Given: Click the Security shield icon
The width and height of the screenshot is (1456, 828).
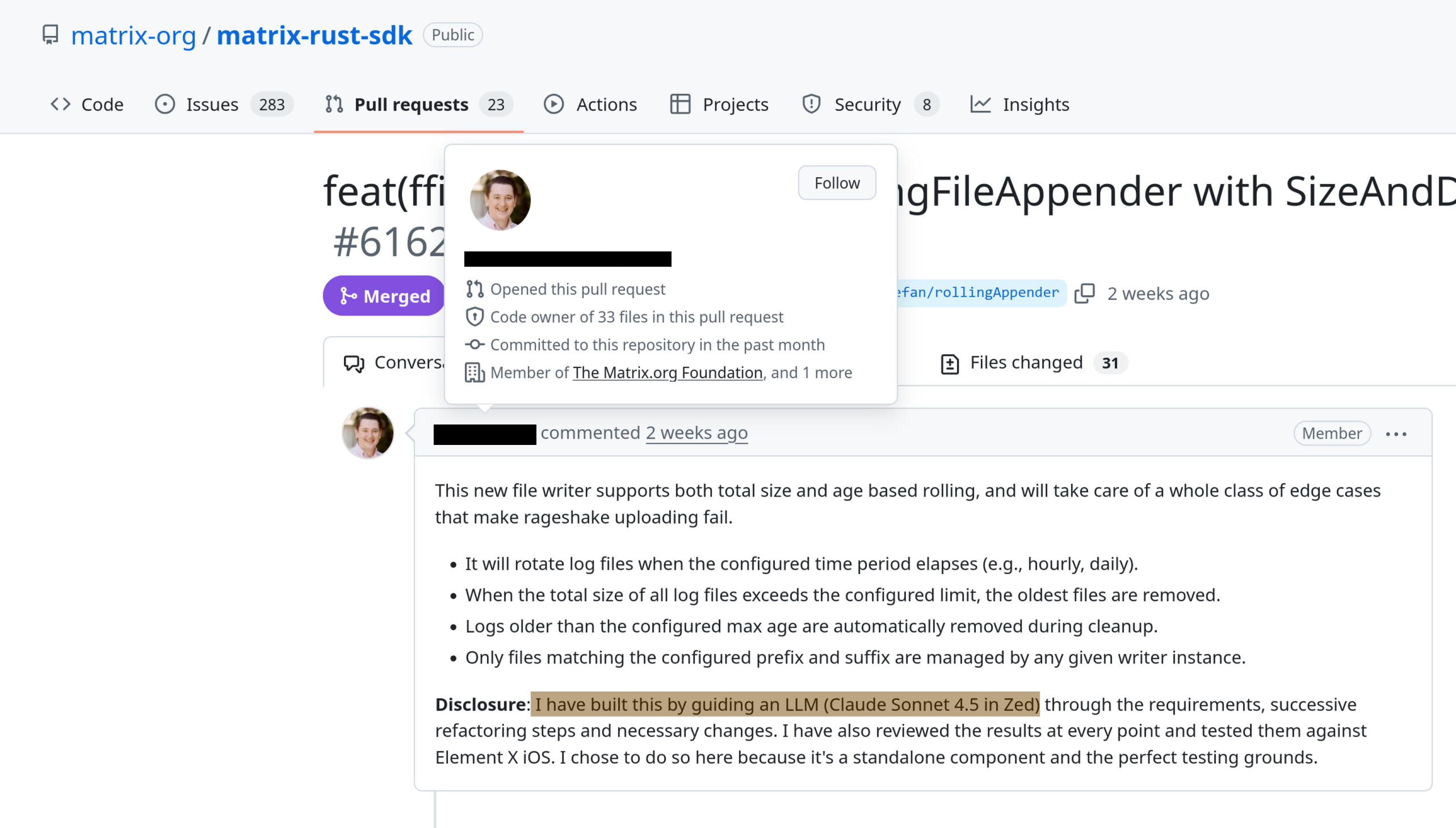Looking at the screenshot, I should pyautogui.click(x=811, y=104).
